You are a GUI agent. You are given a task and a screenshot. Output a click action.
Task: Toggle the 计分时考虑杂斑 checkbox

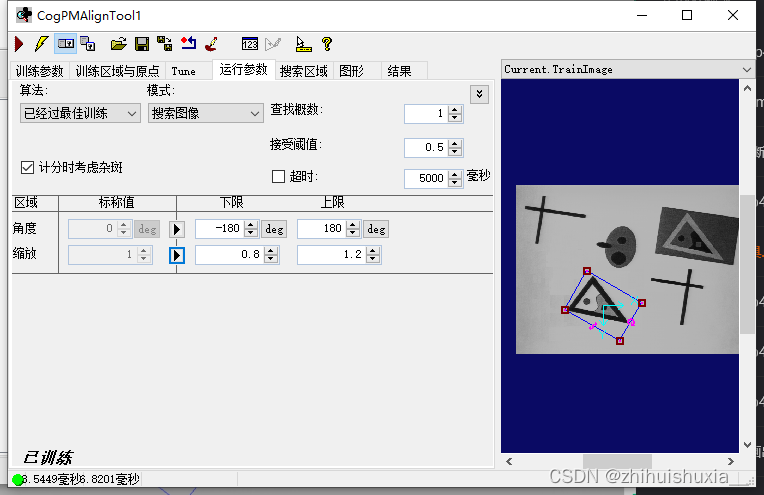point(27,168)
